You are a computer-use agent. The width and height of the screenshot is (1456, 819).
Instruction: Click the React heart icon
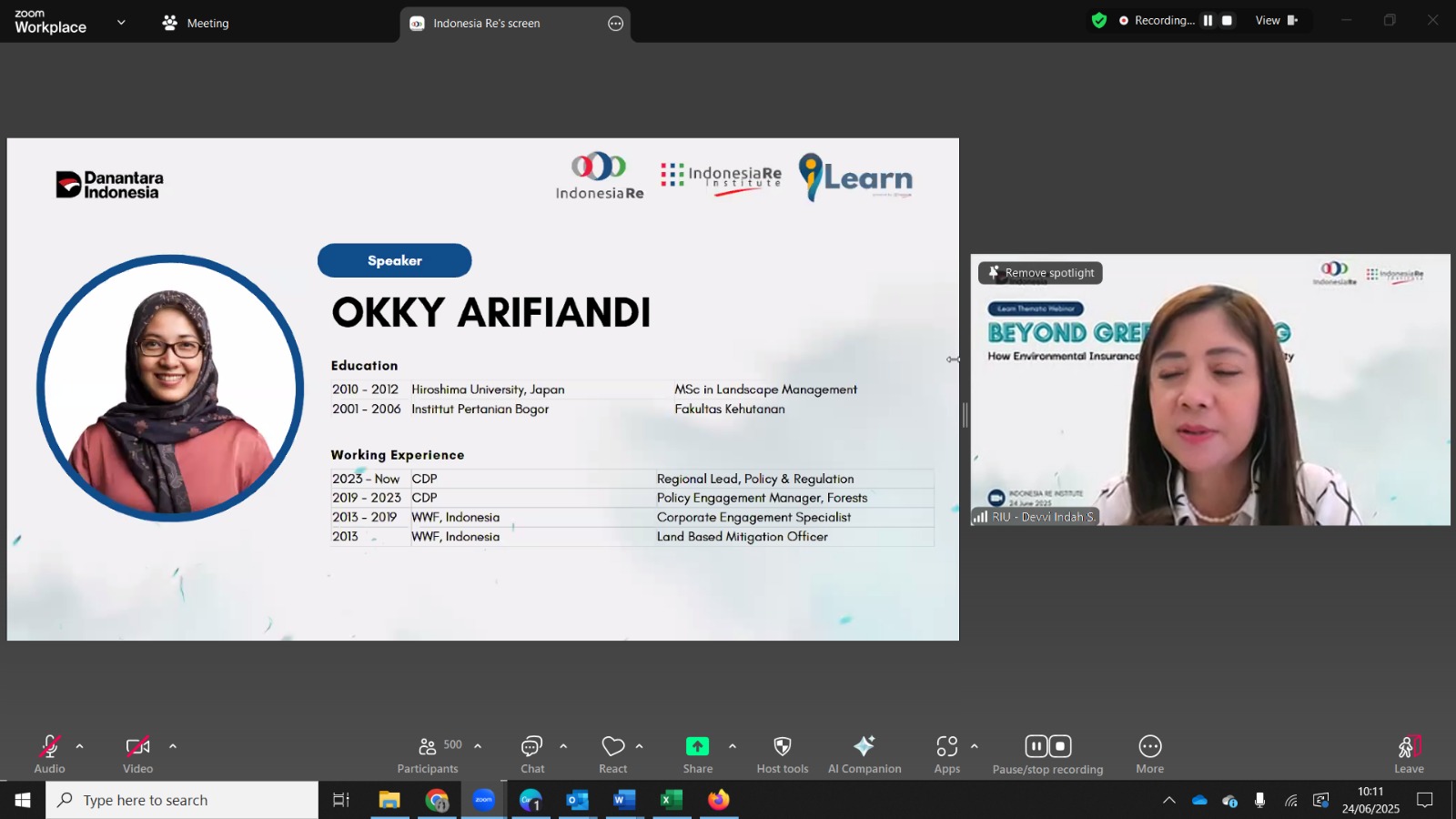pyautogui.click(x=613, y=754)
